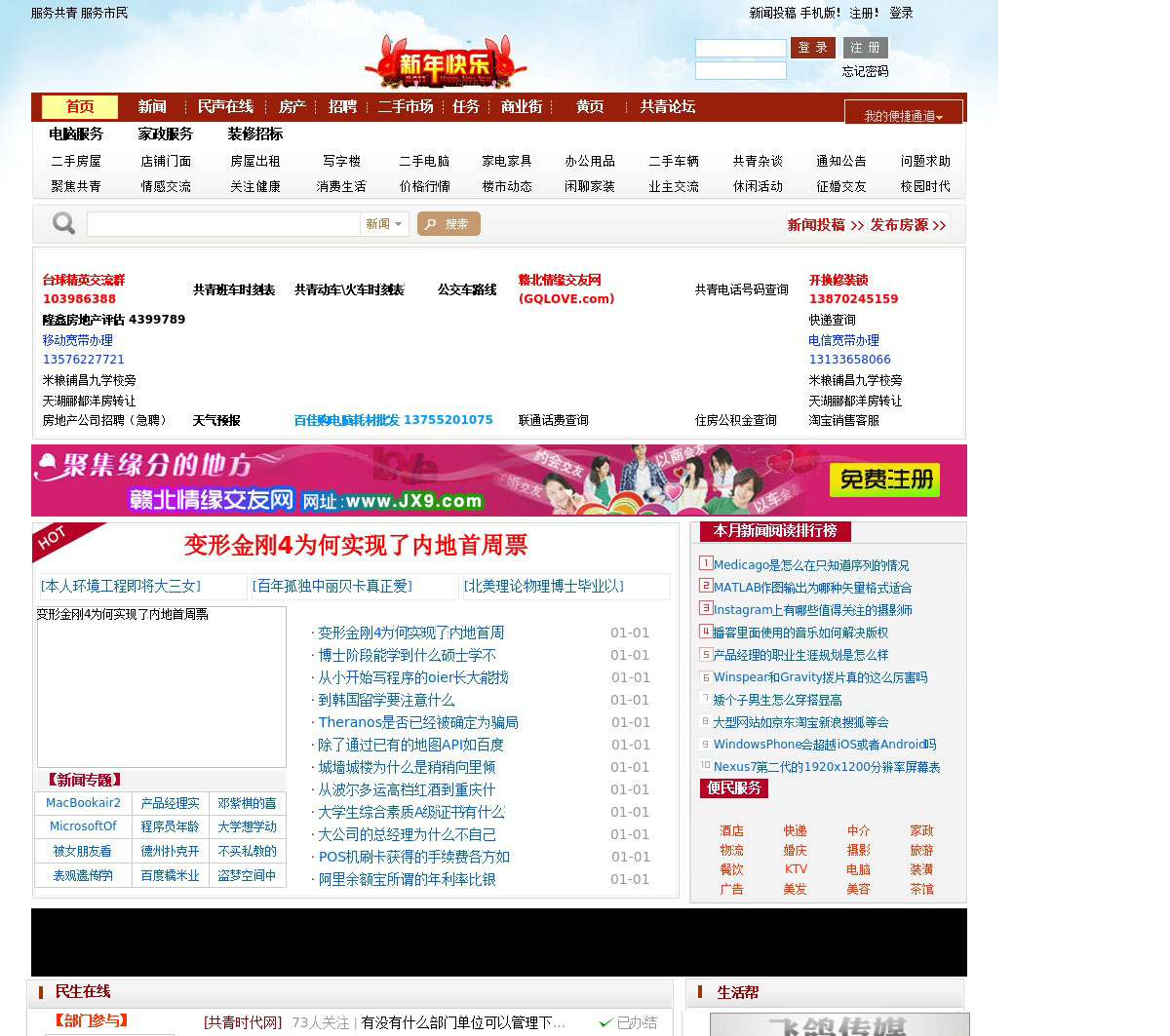Image resolution: width=1170 pixels, height=1036 pixels.
Task: Open the 新闻 navigation menu item
Action: point(152,106)
